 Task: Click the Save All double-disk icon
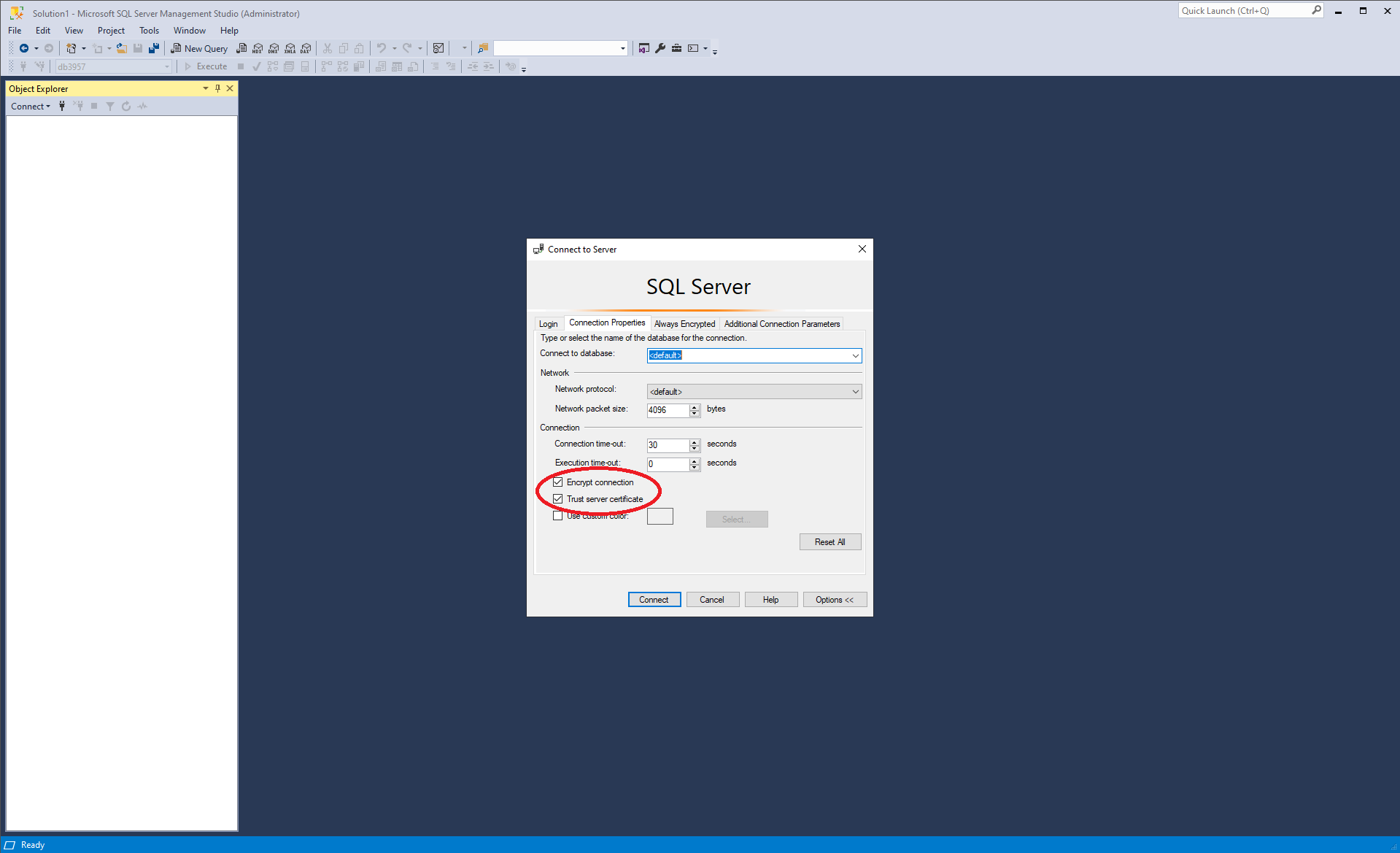154,48
